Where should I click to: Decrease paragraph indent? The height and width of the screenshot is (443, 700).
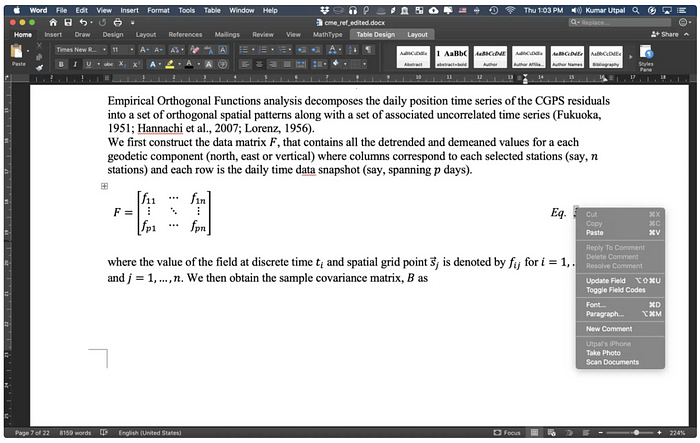point(301,50)
